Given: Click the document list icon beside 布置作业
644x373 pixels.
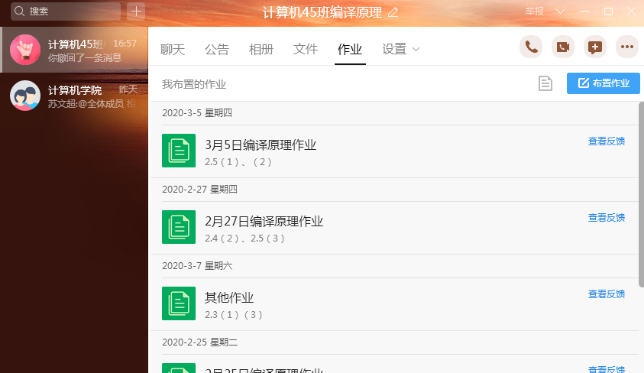Looking at the screenshot, I should click(x=545, y=83).
